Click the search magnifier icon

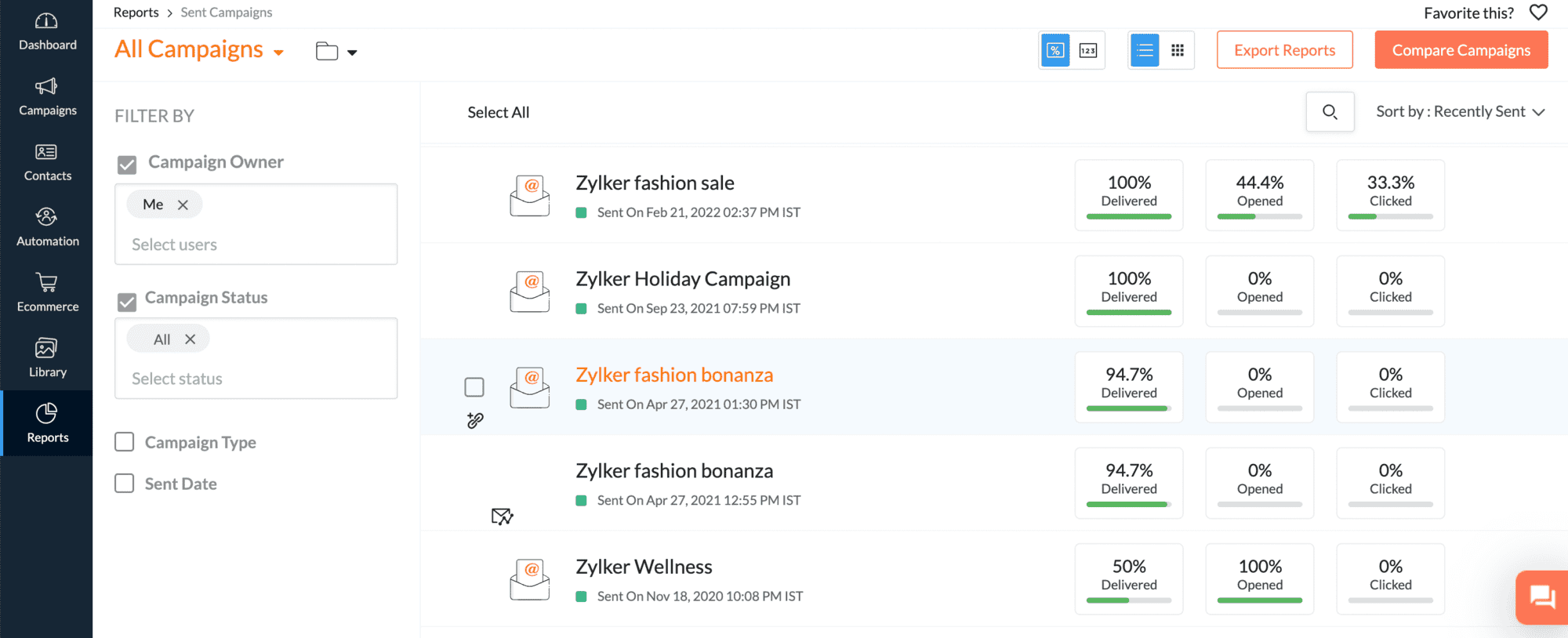pos(1330,112)
